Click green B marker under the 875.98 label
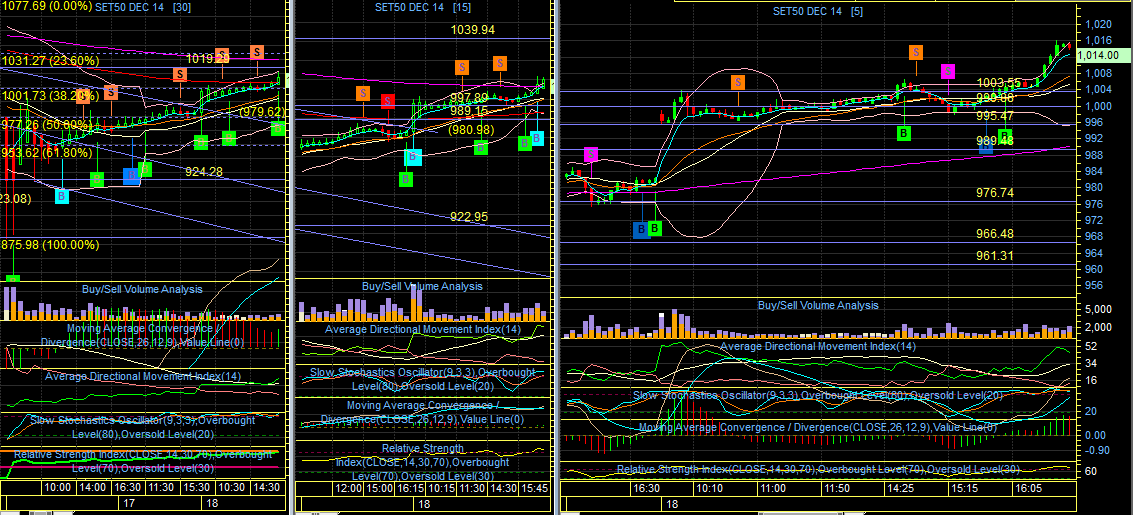Image resolution: width=1133 pixels, height=515 pixels. [x=12, y=280]
